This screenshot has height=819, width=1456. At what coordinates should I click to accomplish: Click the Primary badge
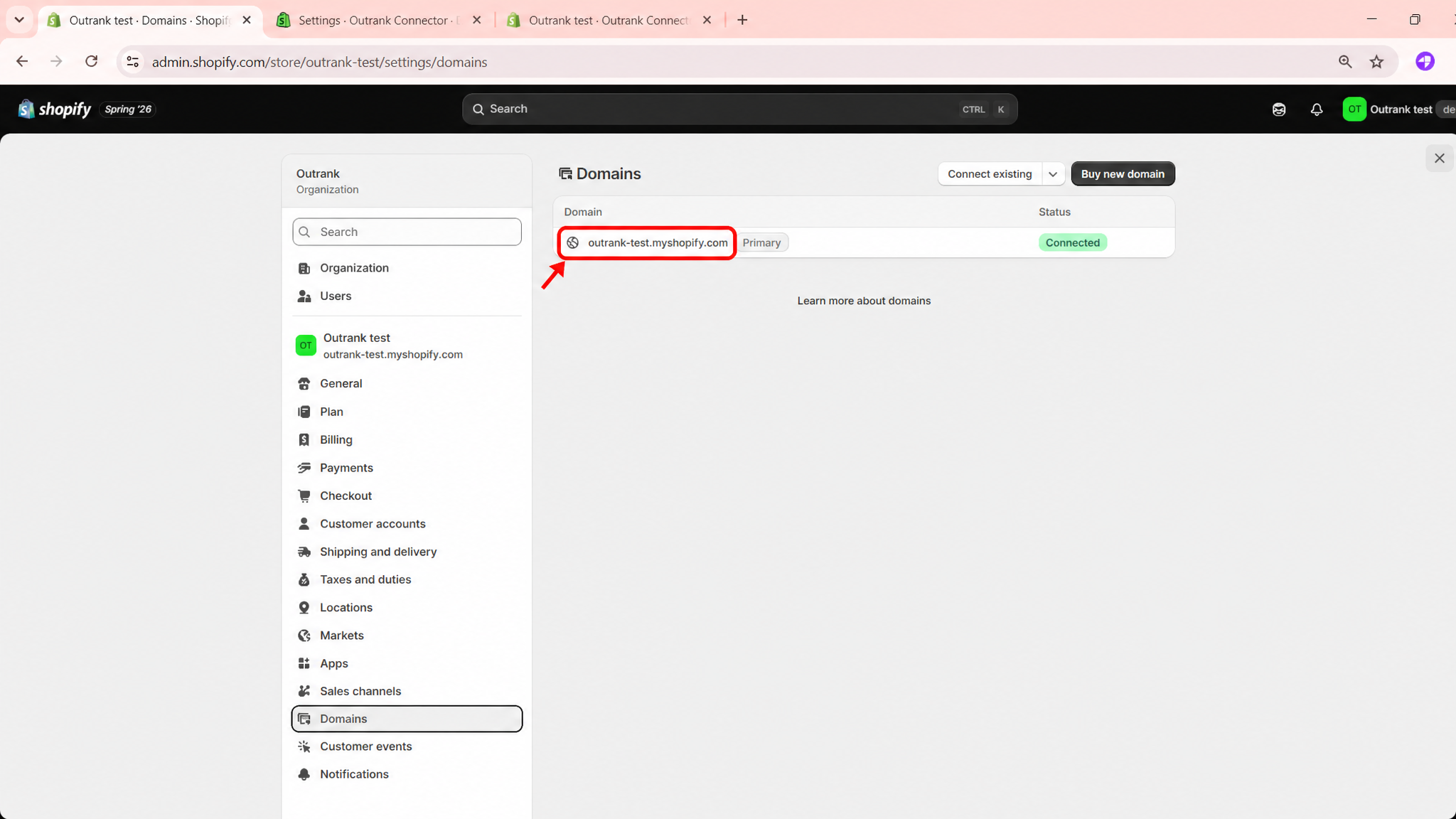761,242
